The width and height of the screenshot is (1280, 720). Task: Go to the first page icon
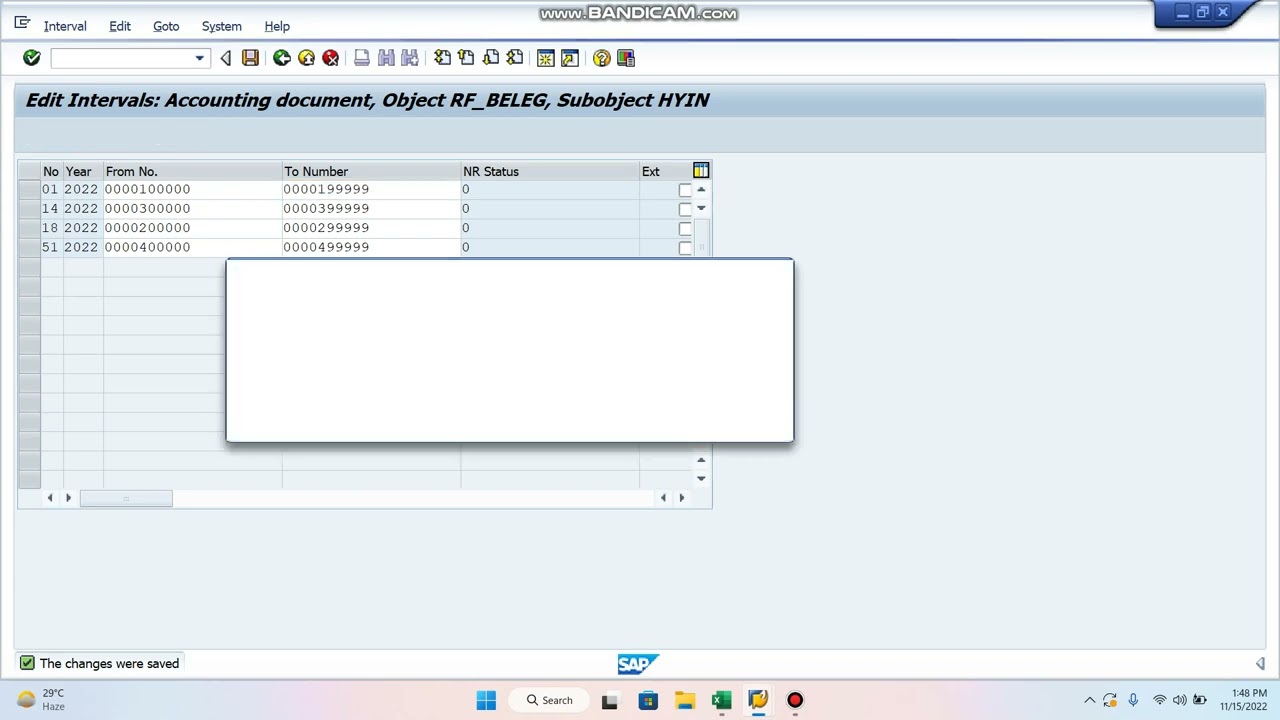[442, 58]
